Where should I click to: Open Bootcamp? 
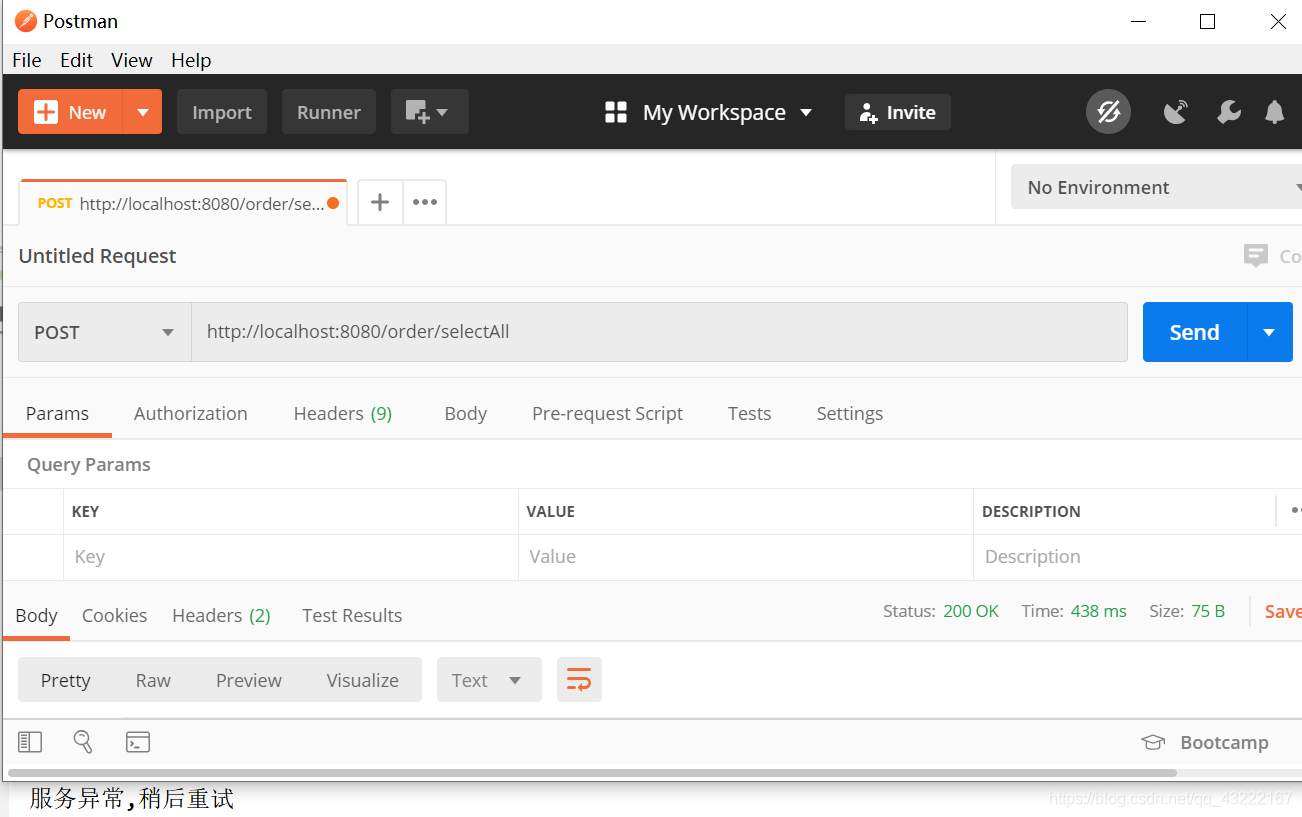pyautogui.click(x=1205, y=742)
